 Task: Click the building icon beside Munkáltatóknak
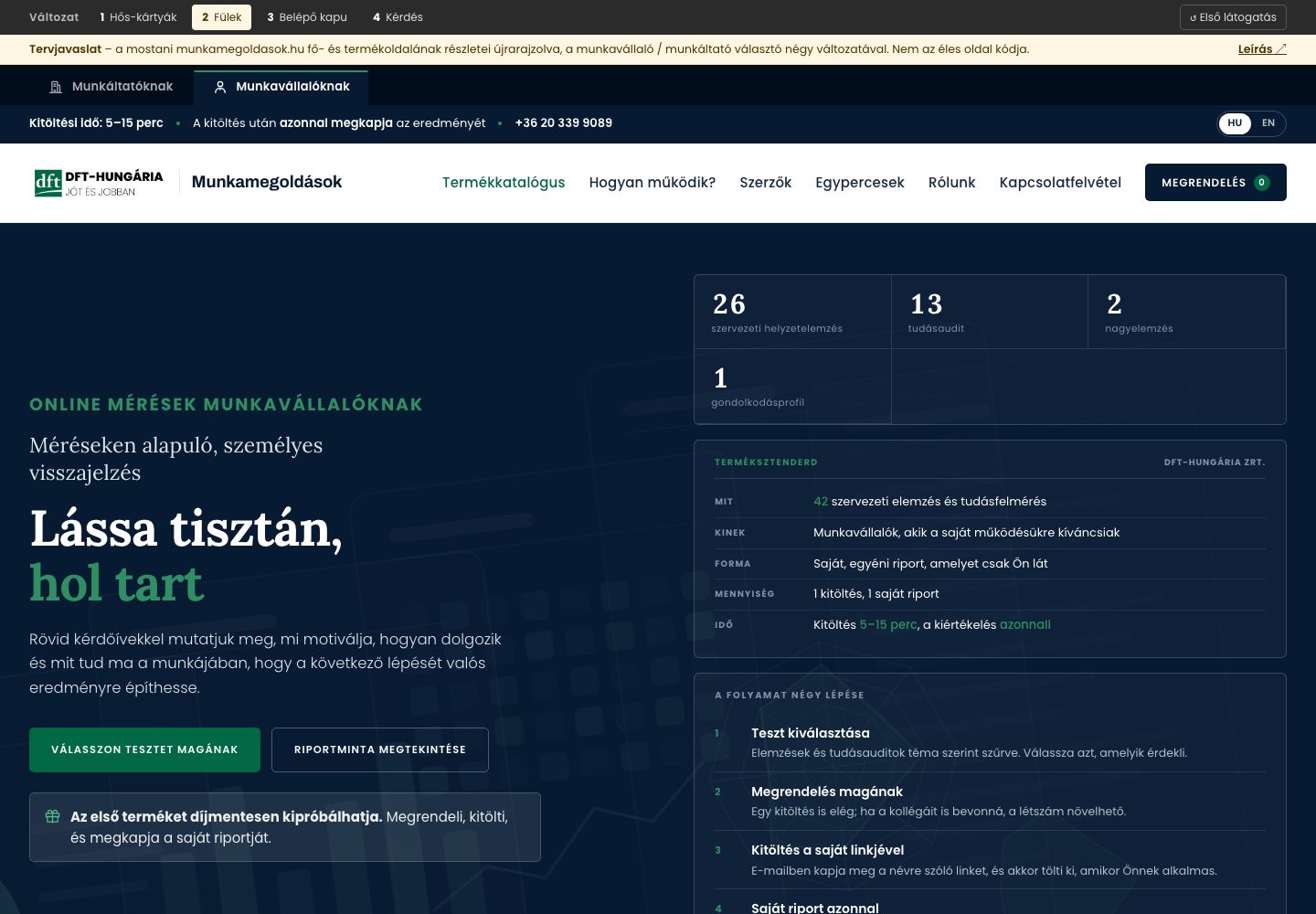tap(56, 87)
